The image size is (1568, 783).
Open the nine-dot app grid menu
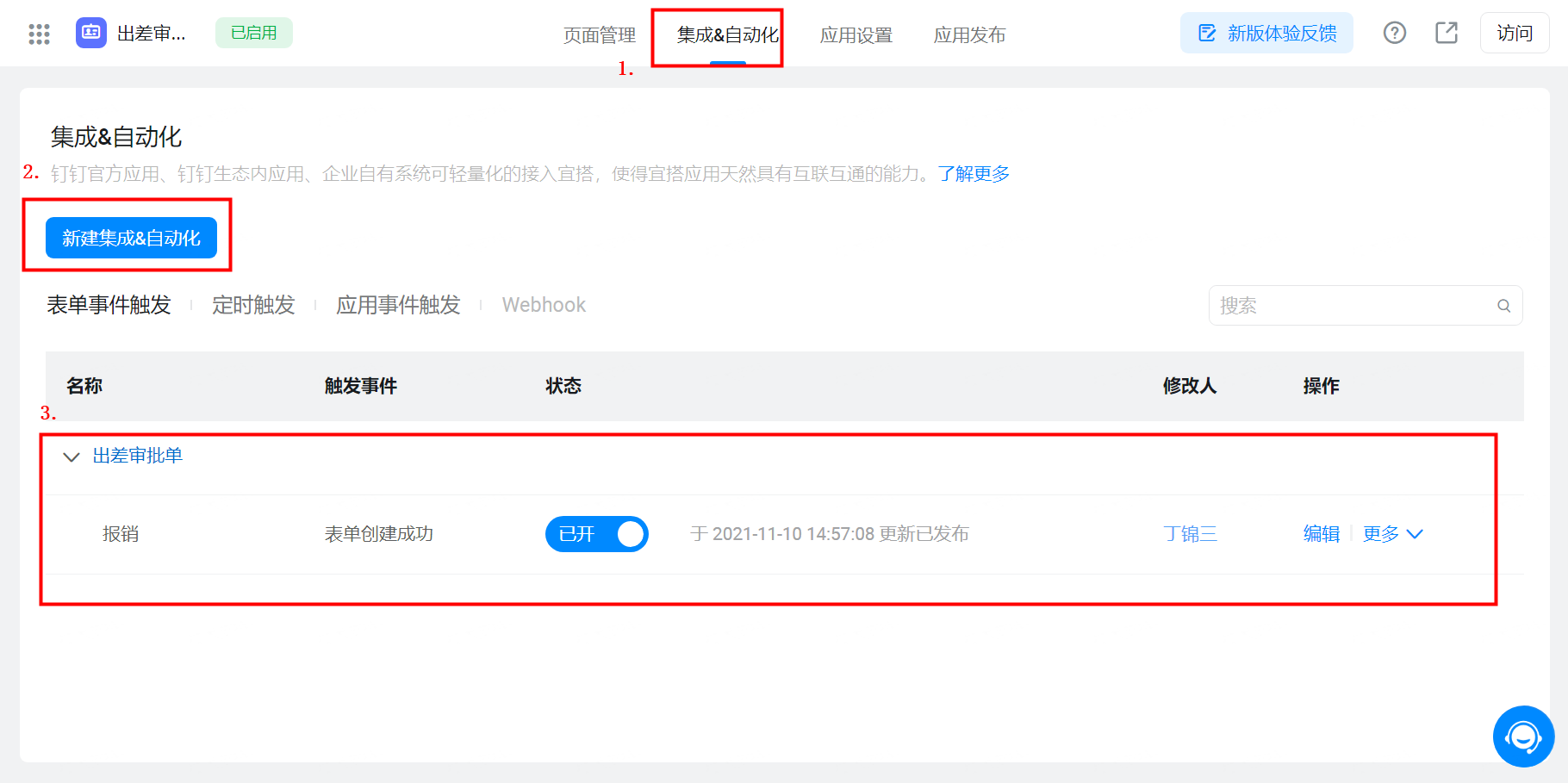[x=39, y=34]
